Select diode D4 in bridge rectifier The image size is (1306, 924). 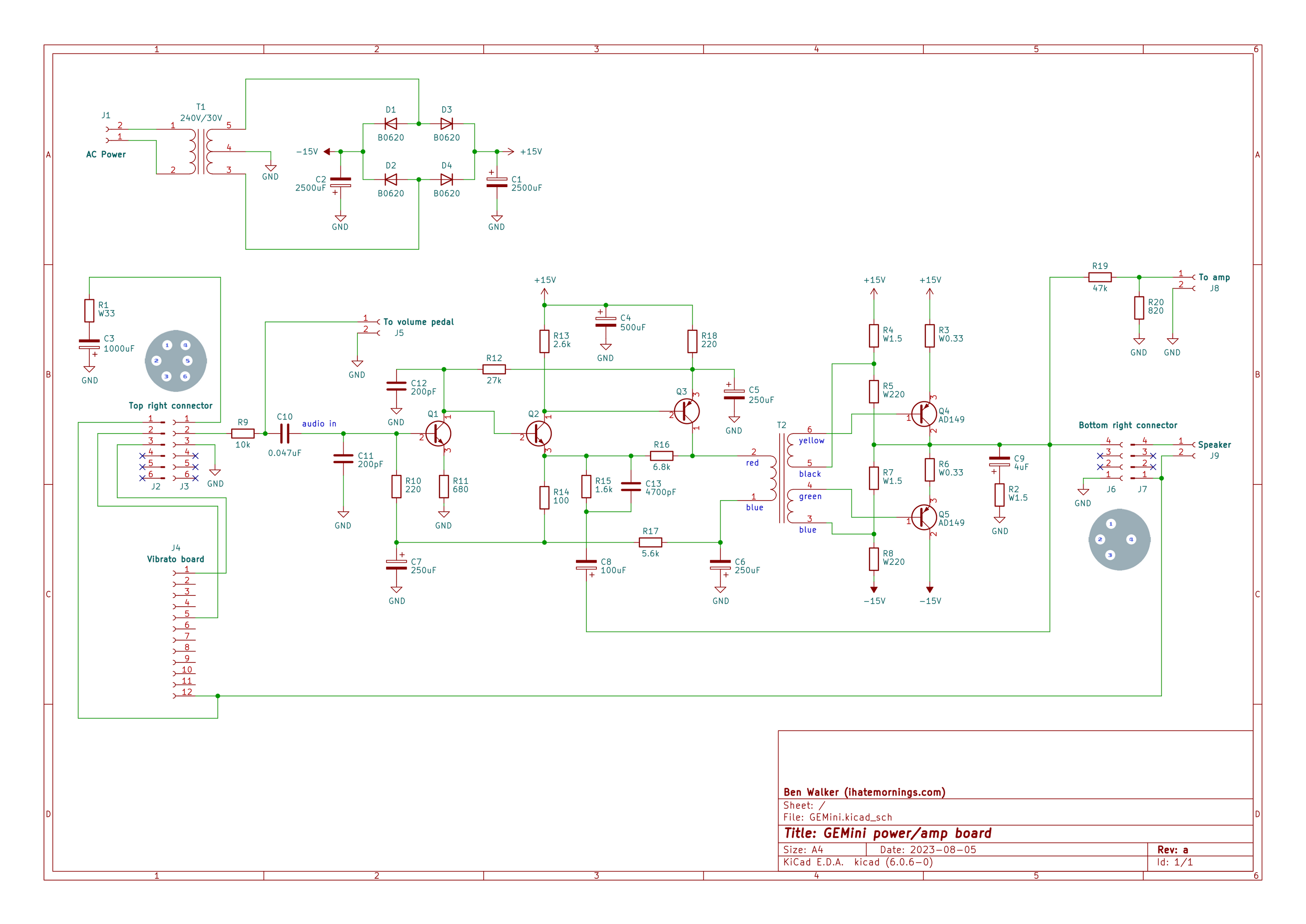(x=447, y=179)
